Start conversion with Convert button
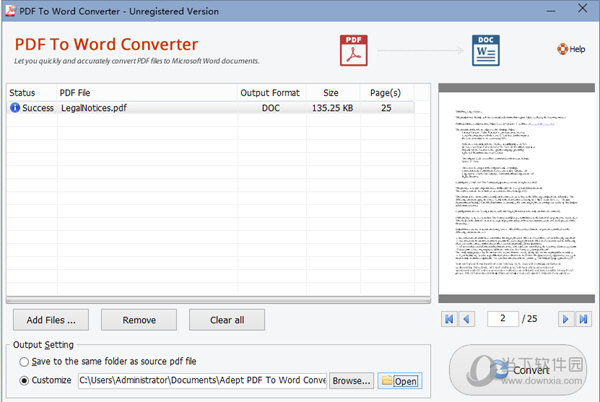600x402 pixels. (x=518, y=370)
